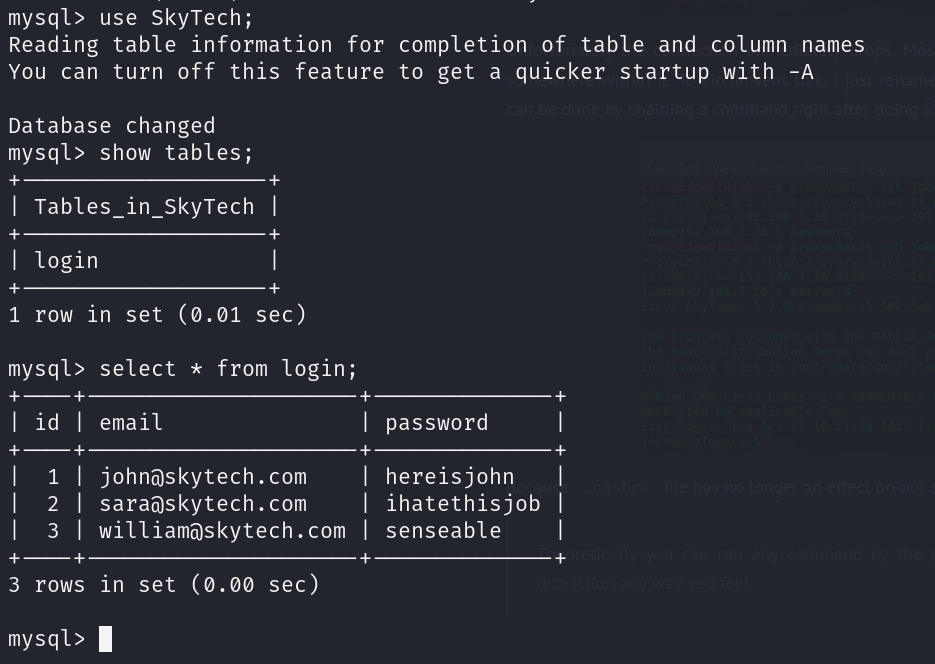The height and width of the screenshot is (664, 935).
Task: Click the '3 rows in set' result line
Action: (x=164, y=585)
